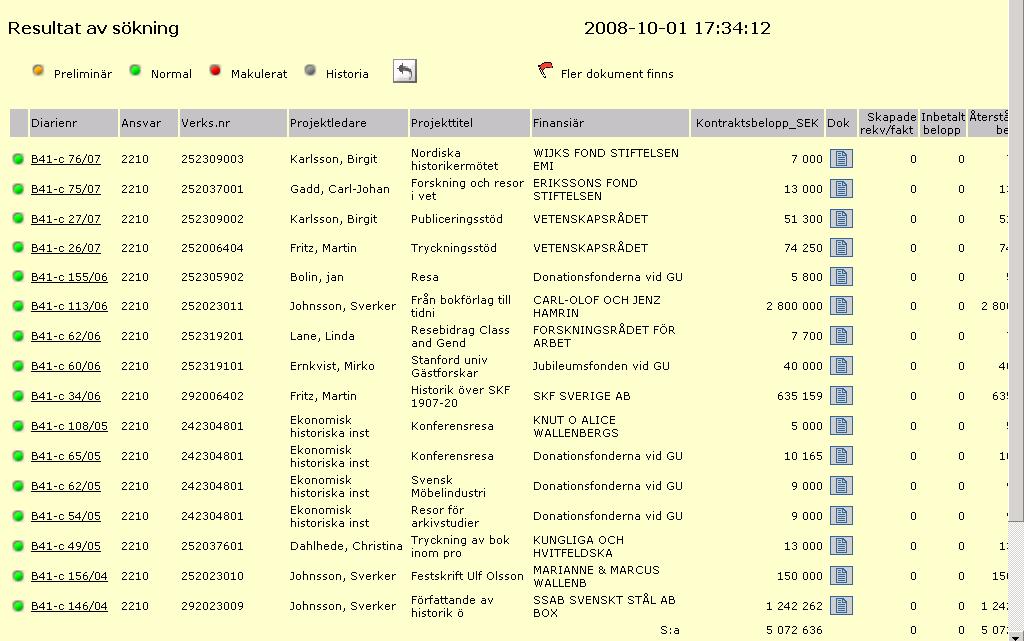The height and width of the screenshot is (641, 1024).
Task: Open document icon for B41-c 62/05
Action: (x=841, y=486)
